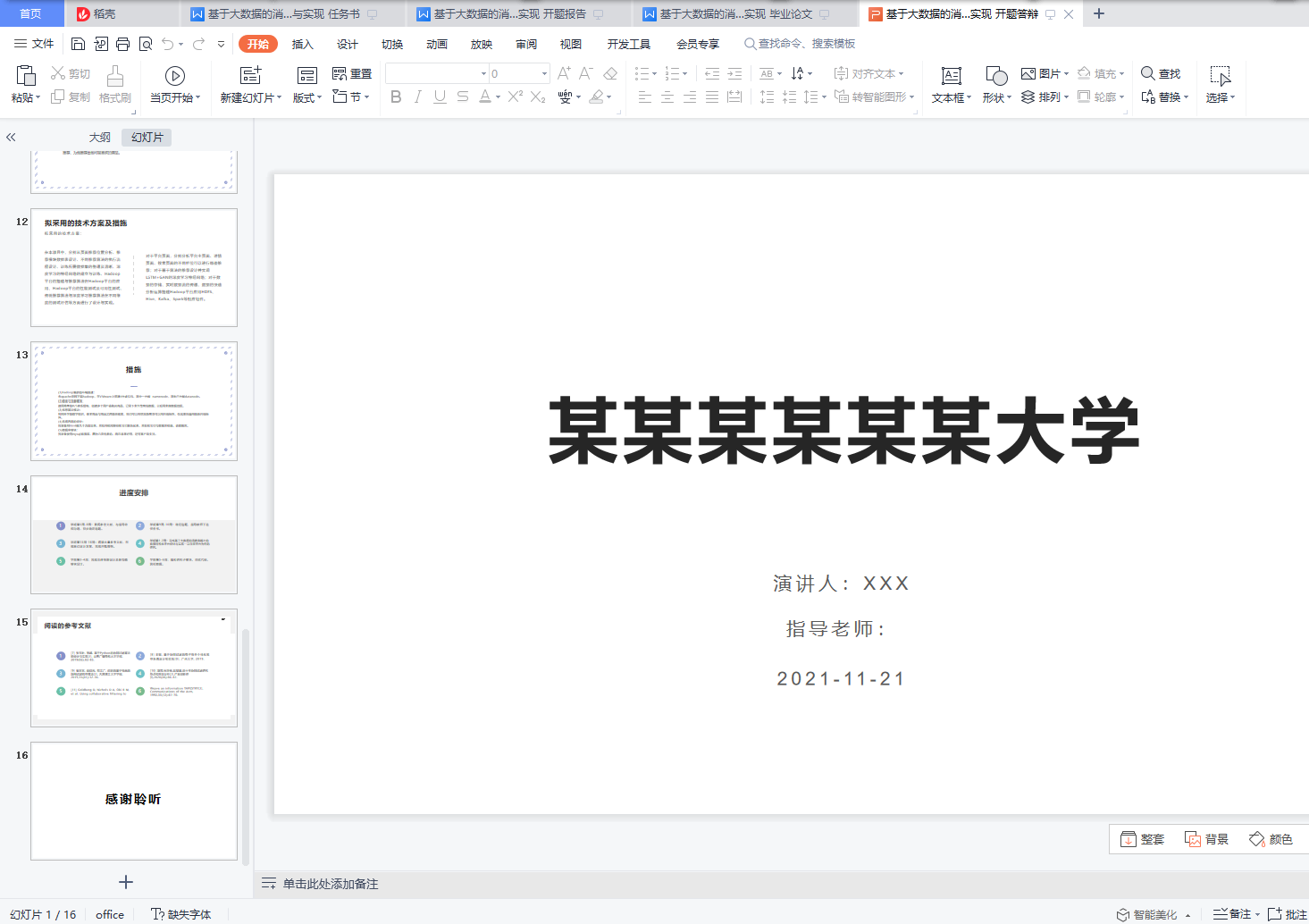Toggle justified text alignment
The image size is (1309, 924).
(x=712, y=97)
